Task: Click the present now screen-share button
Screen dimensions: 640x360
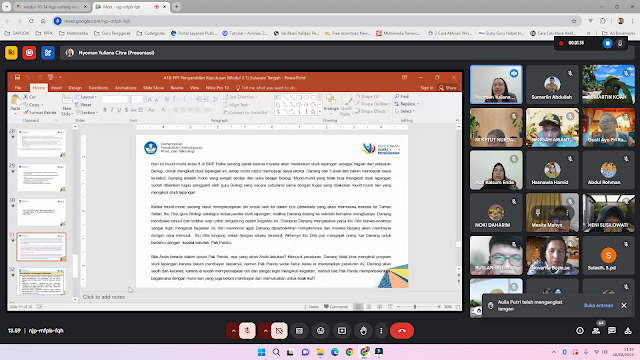Action: (x=342, y=331)
